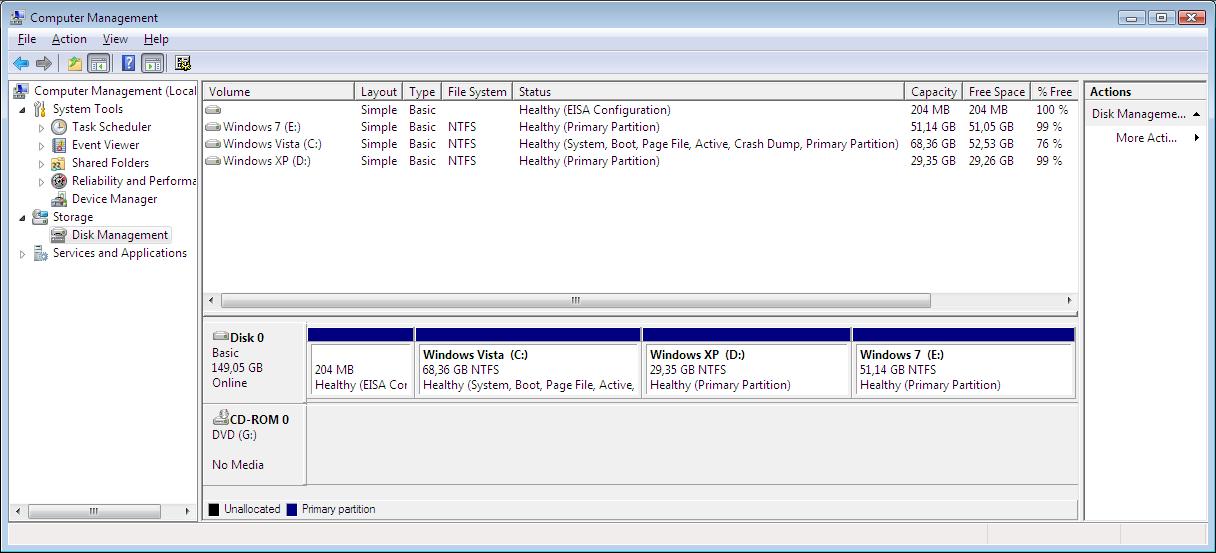Click the Services and Applications icon

(40, 253)
